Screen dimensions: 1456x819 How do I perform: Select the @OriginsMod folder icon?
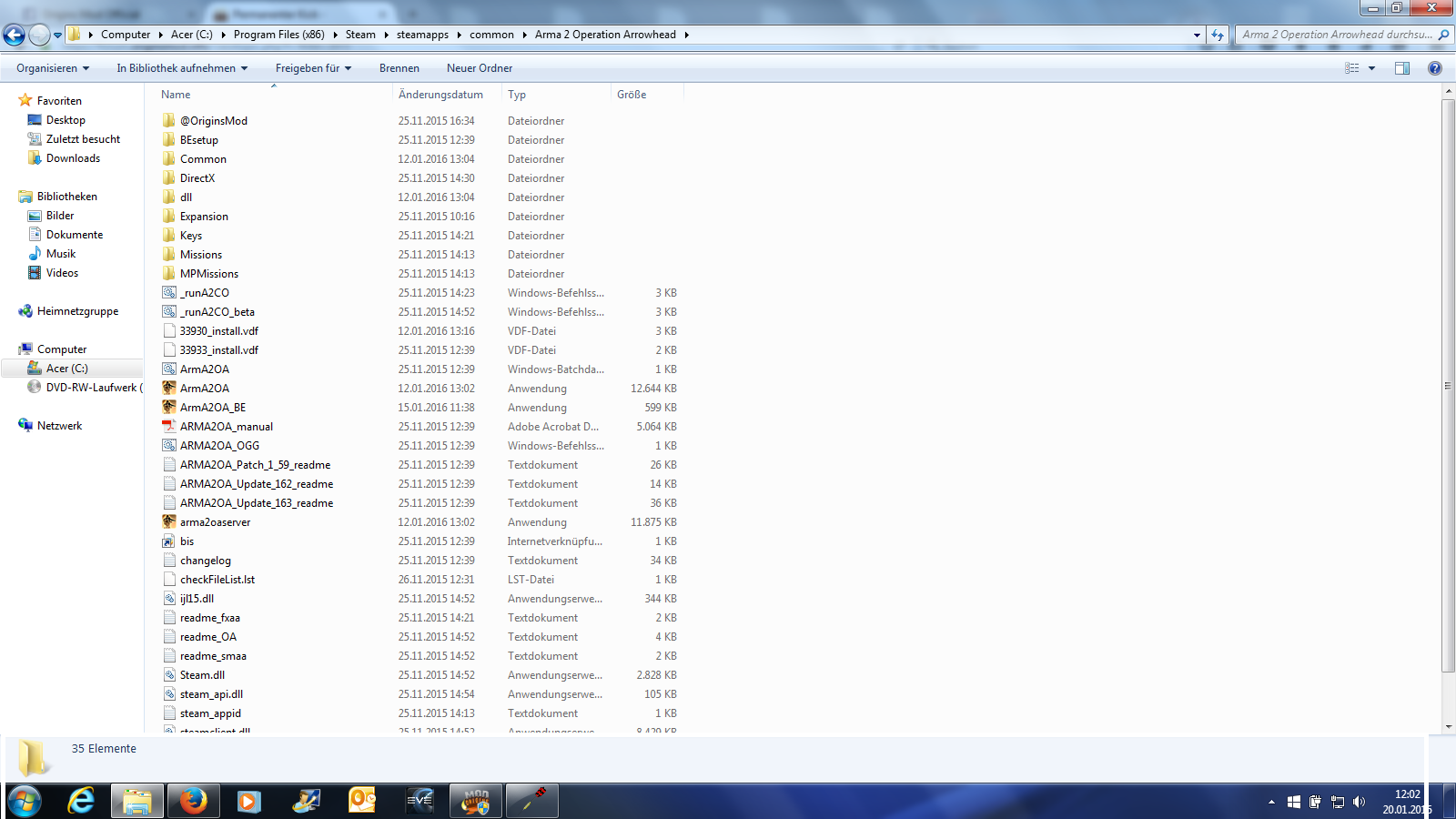pos(169,120)
